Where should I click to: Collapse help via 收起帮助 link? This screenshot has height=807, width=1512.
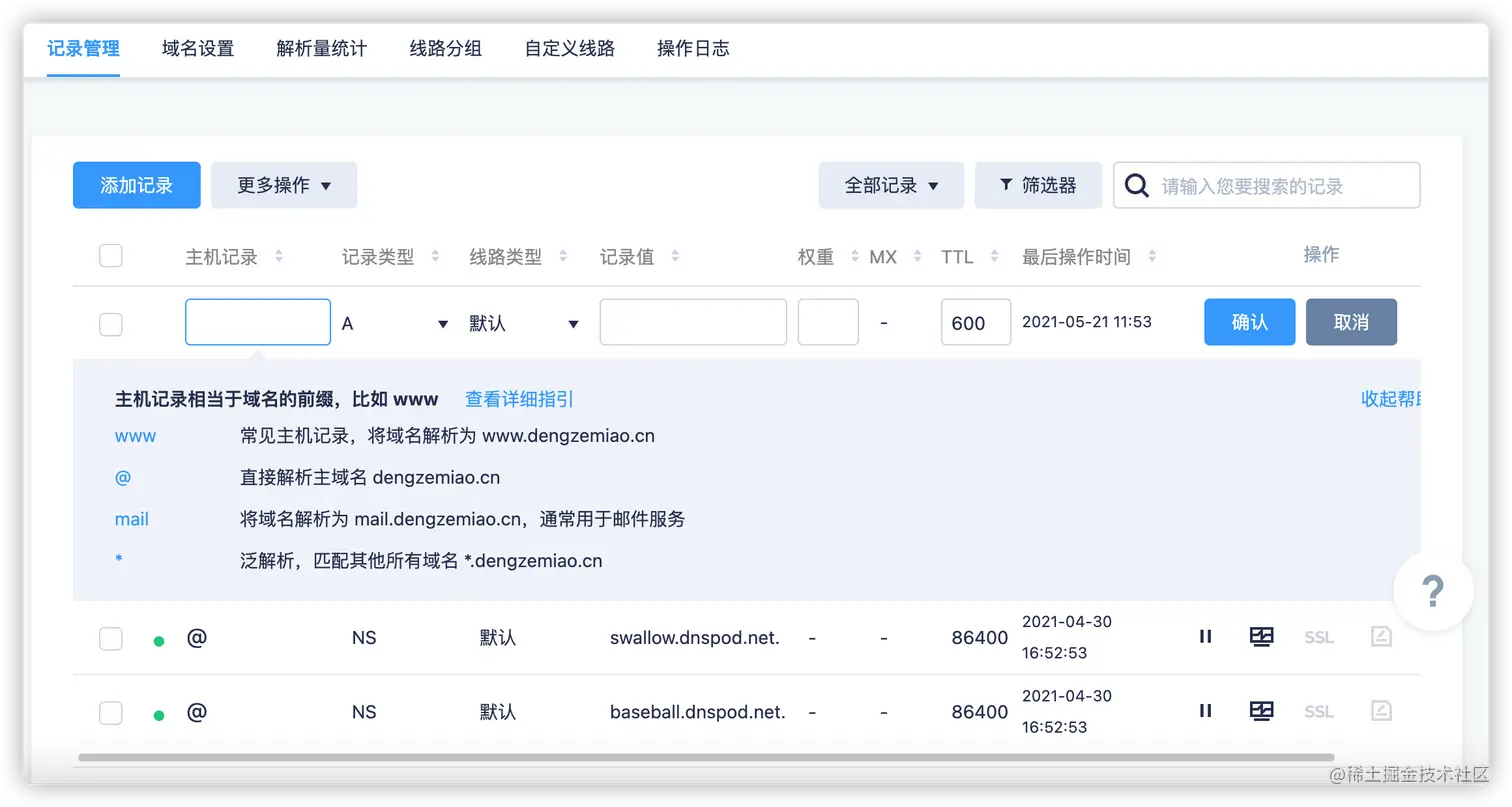pos(1391,399)
